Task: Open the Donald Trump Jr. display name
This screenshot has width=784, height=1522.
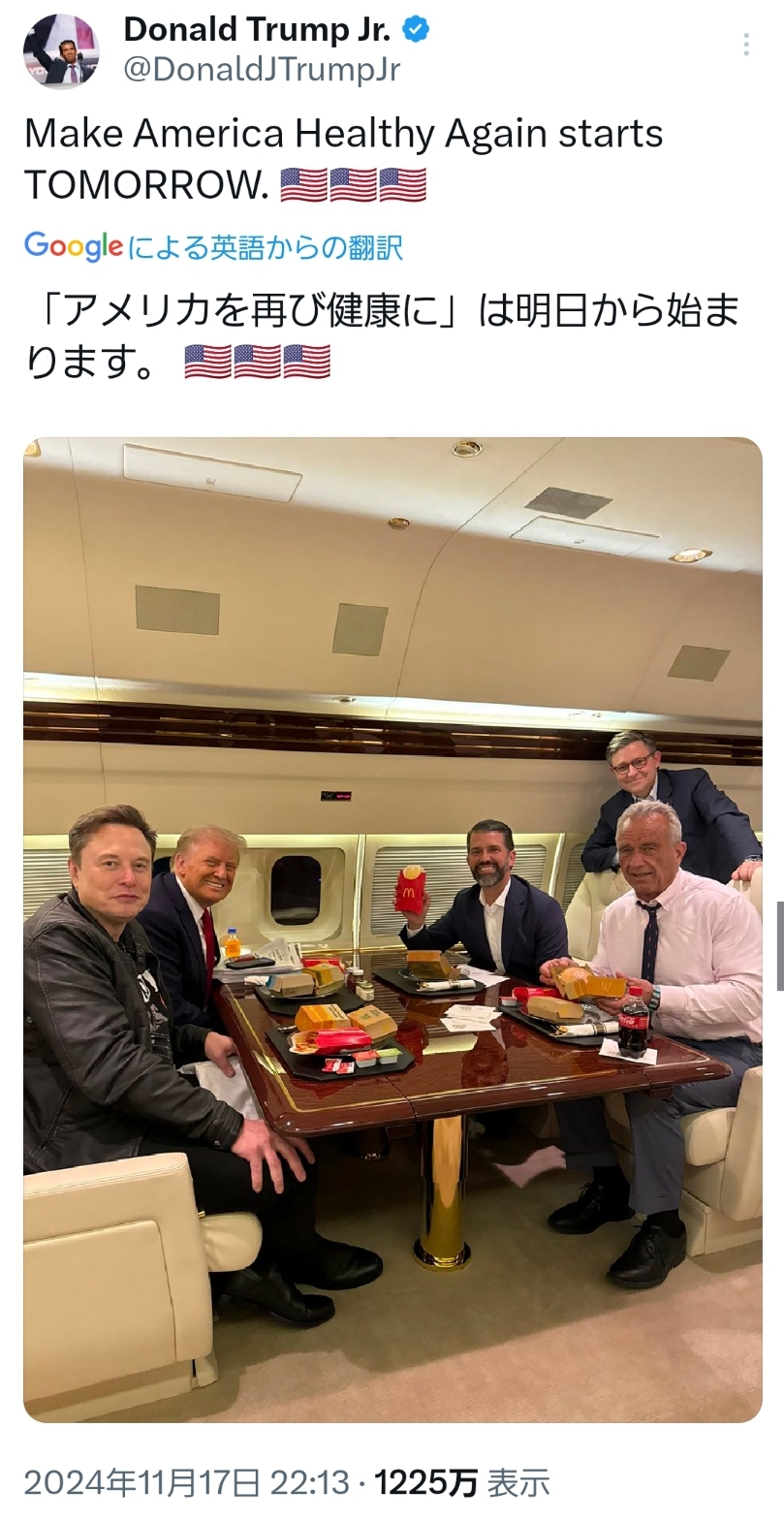Action: point(257,30)
